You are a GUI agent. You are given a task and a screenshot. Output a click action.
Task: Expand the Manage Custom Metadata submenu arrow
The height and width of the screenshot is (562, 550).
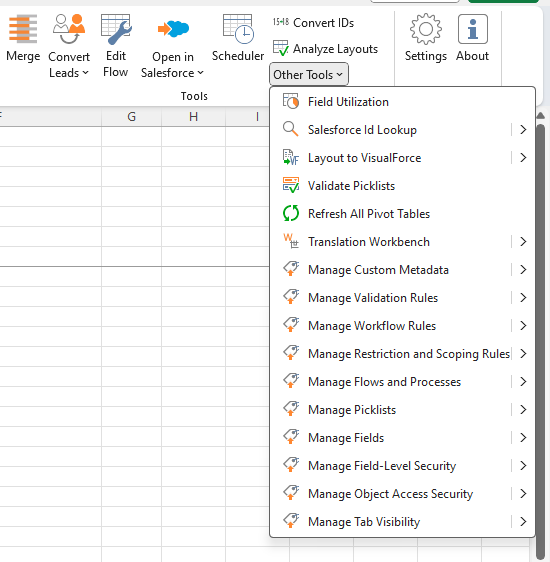[523, 269]
